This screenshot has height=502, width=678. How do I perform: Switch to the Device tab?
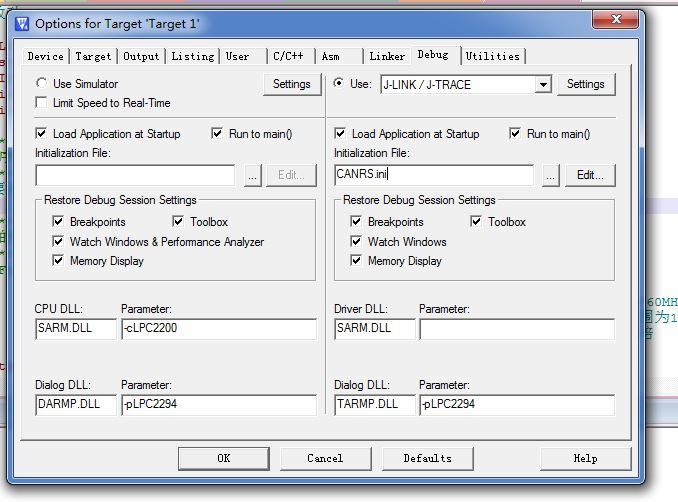point(45,56)
